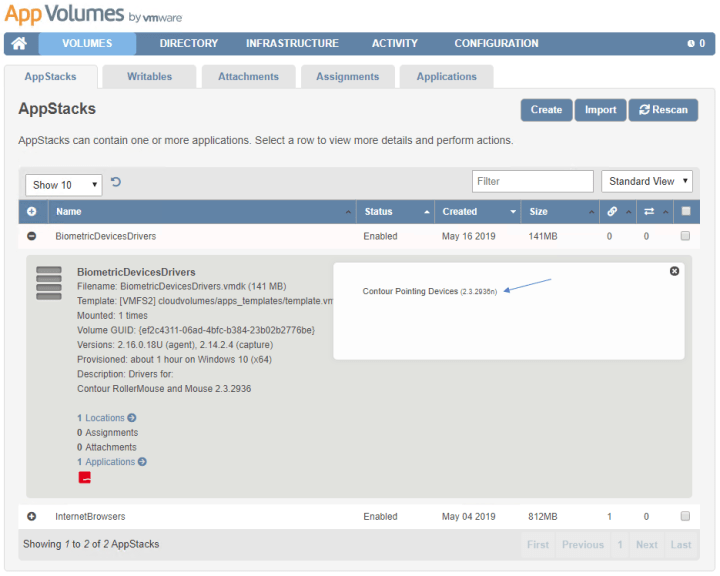Collapse the BiometricDevicesDrivers row
720x576 pixels.
pos(31,237)
